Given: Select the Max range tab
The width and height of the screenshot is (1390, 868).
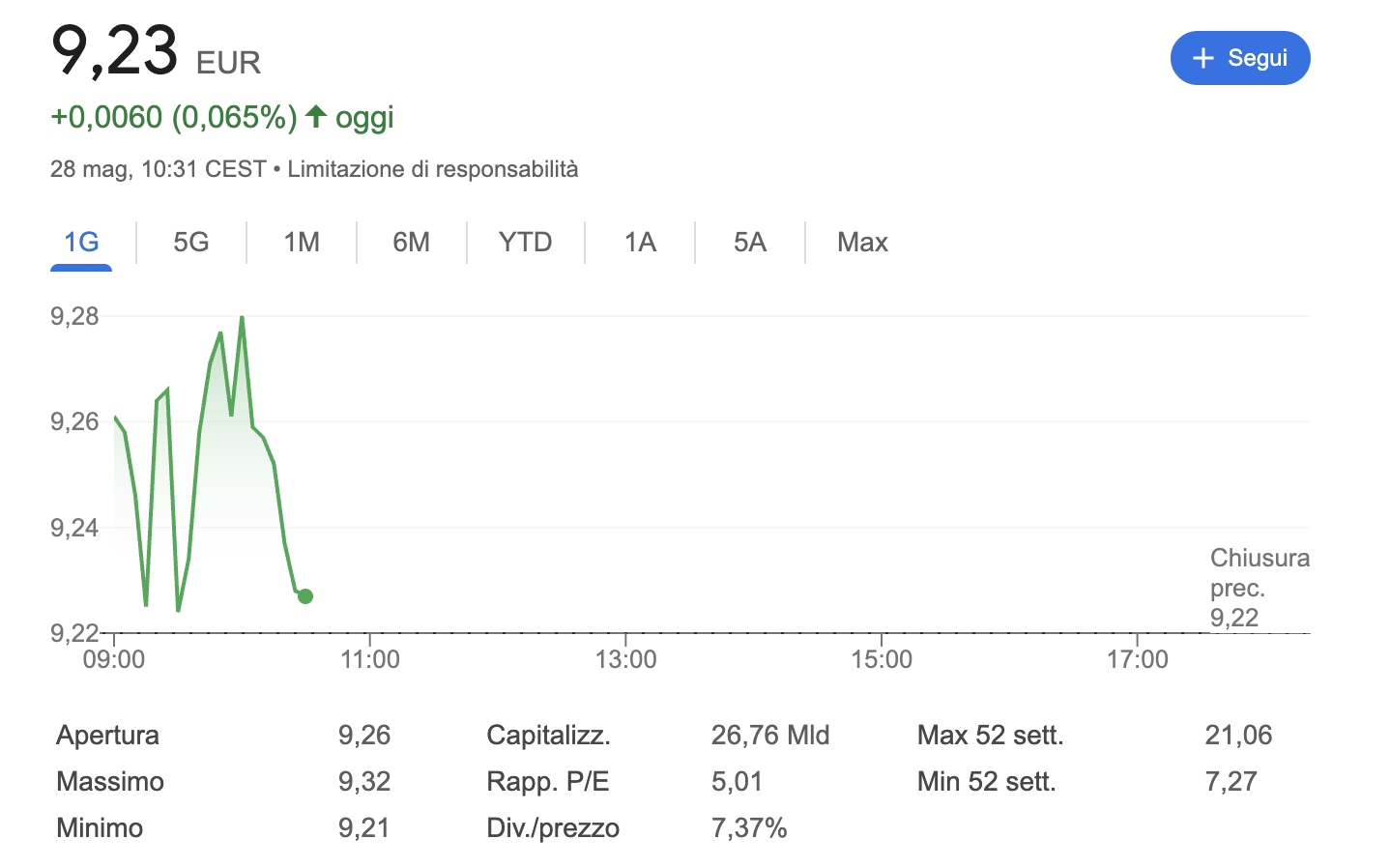Looking at the screenshot, I should [862, 242].
